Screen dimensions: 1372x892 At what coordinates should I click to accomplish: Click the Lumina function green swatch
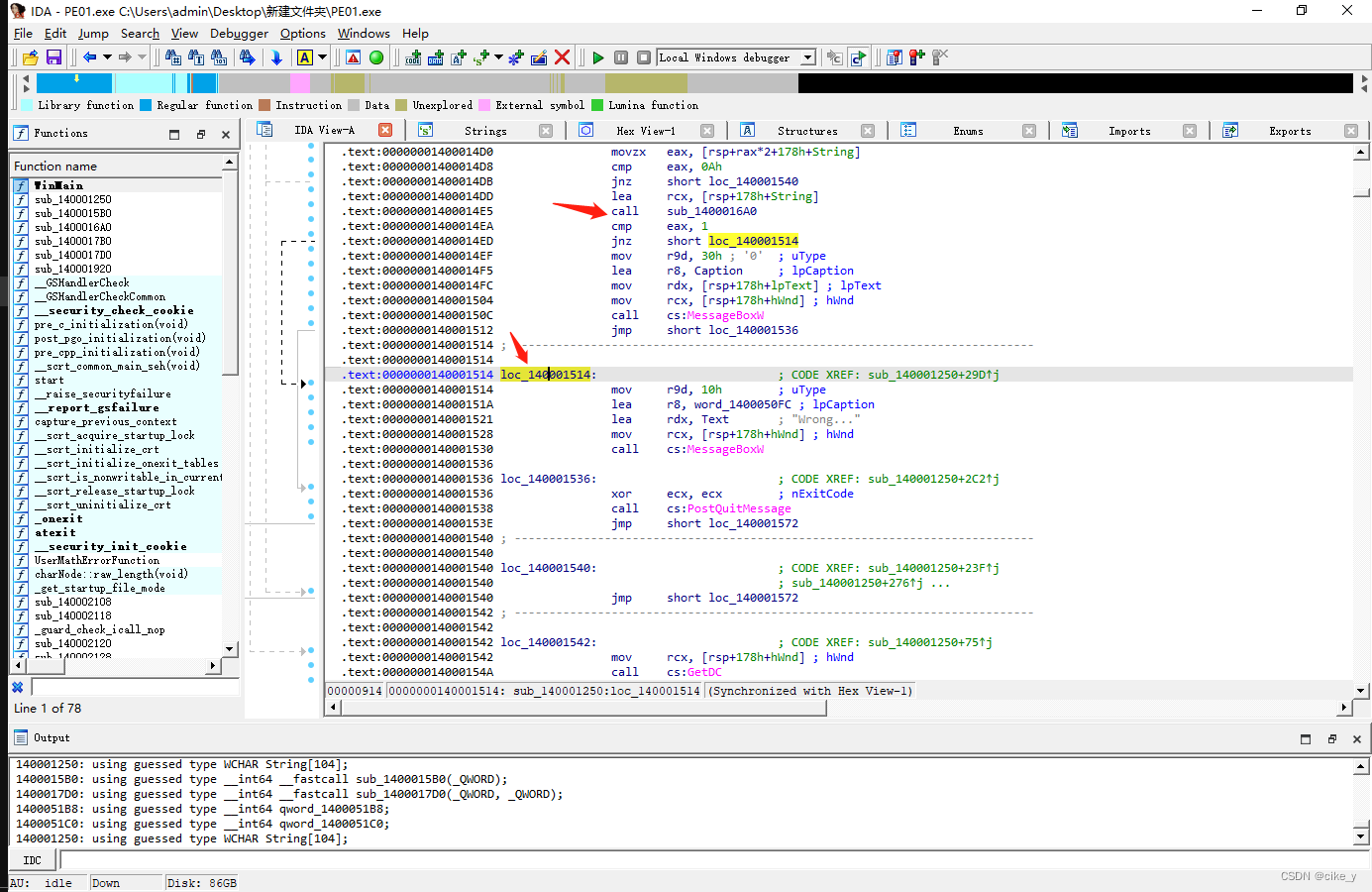tap(597, 105)
